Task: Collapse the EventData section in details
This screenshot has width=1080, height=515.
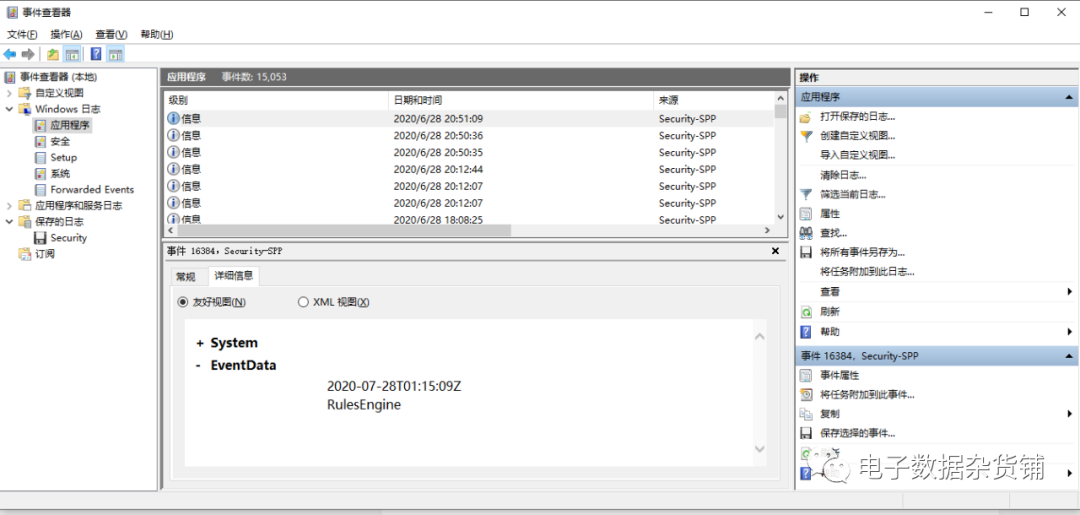Action: 199,366
